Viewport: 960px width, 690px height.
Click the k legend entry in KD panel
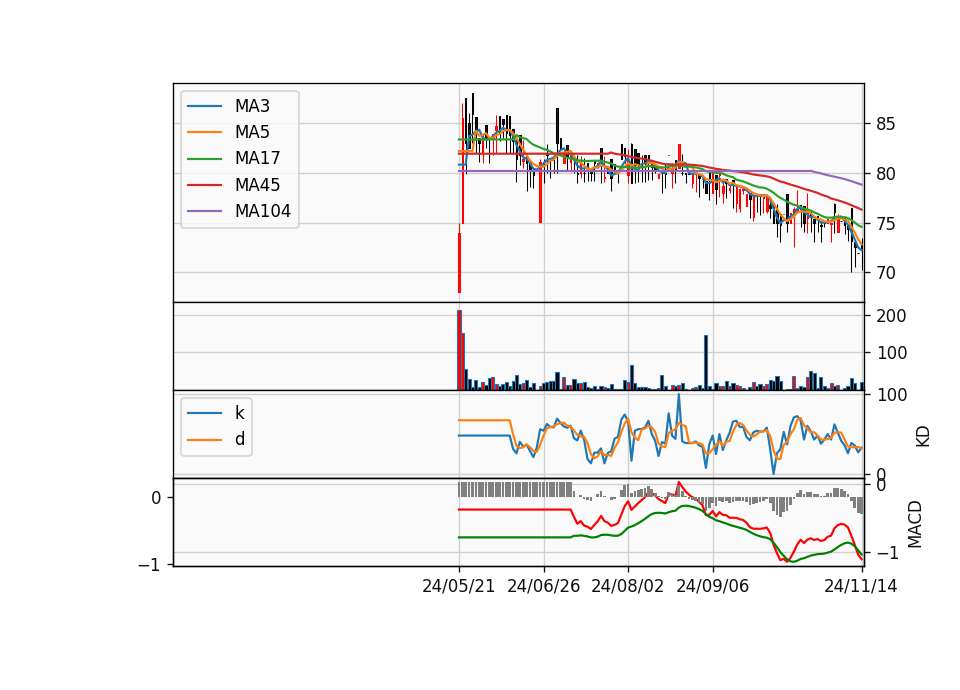pos(216,413)
